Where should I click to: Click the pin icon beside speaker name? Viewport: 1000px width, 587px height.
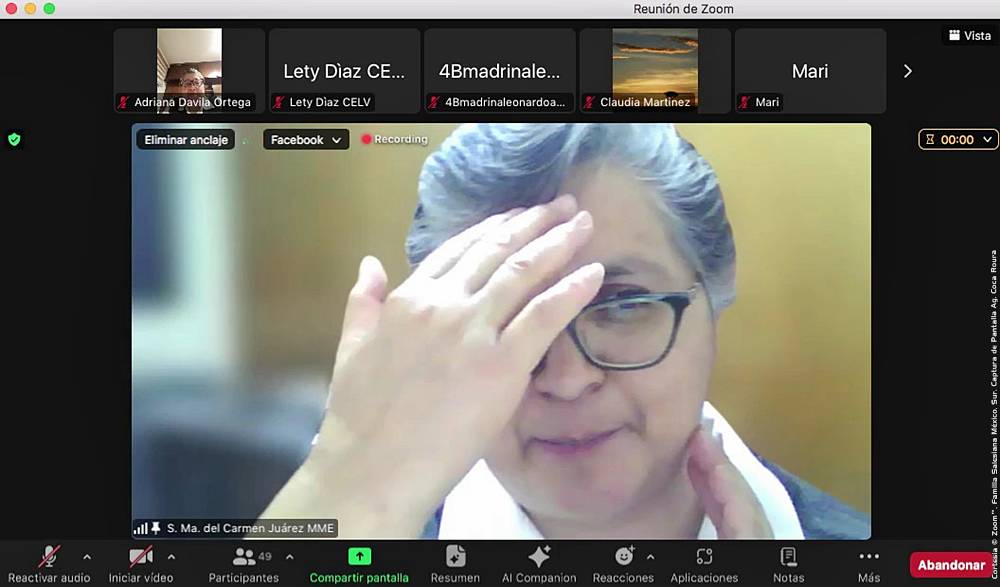click(156, 528)
